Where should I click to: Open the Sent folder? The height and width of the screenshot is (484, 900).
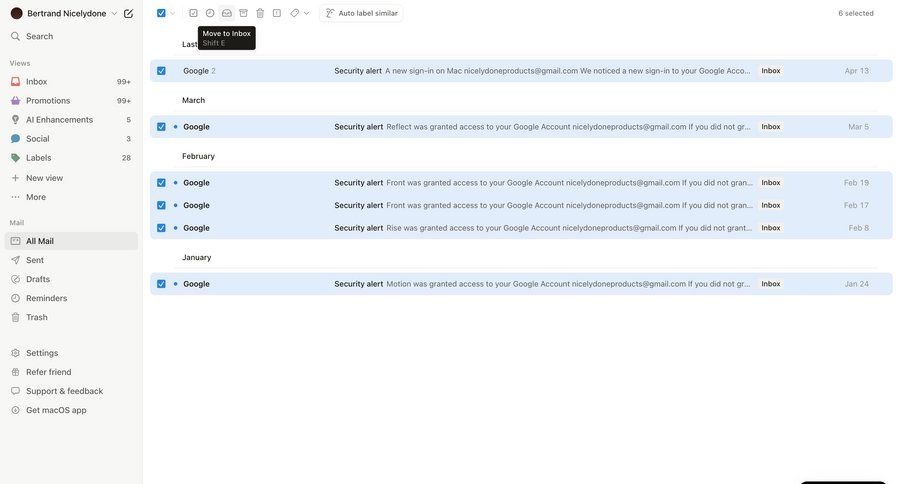tap(71, 260)
